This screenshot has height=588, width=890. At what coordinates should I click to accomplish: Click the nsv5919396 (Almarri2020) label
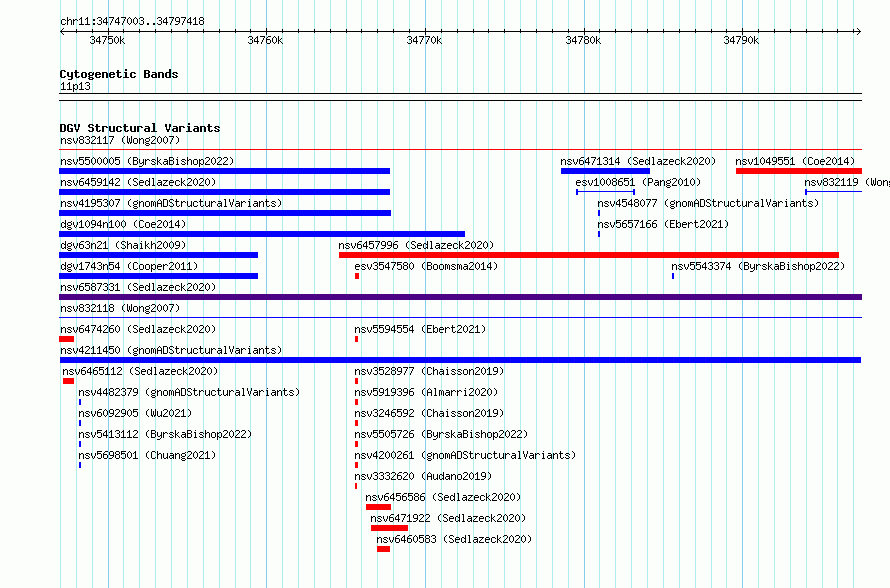coord(426,392)
